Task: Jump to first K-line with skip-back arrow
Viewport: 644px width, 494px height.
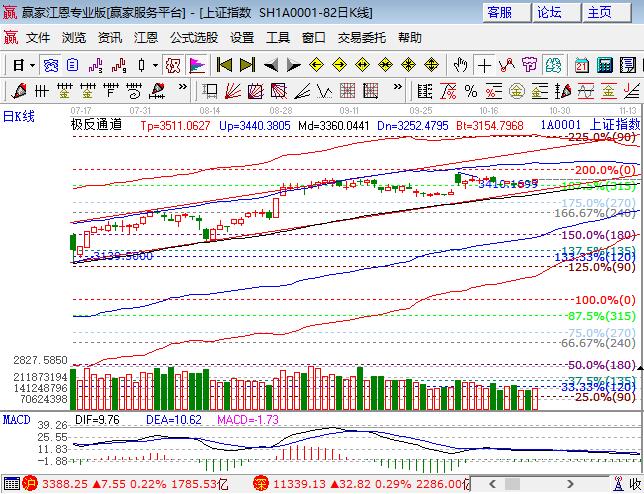Action: tap(224, 65)
